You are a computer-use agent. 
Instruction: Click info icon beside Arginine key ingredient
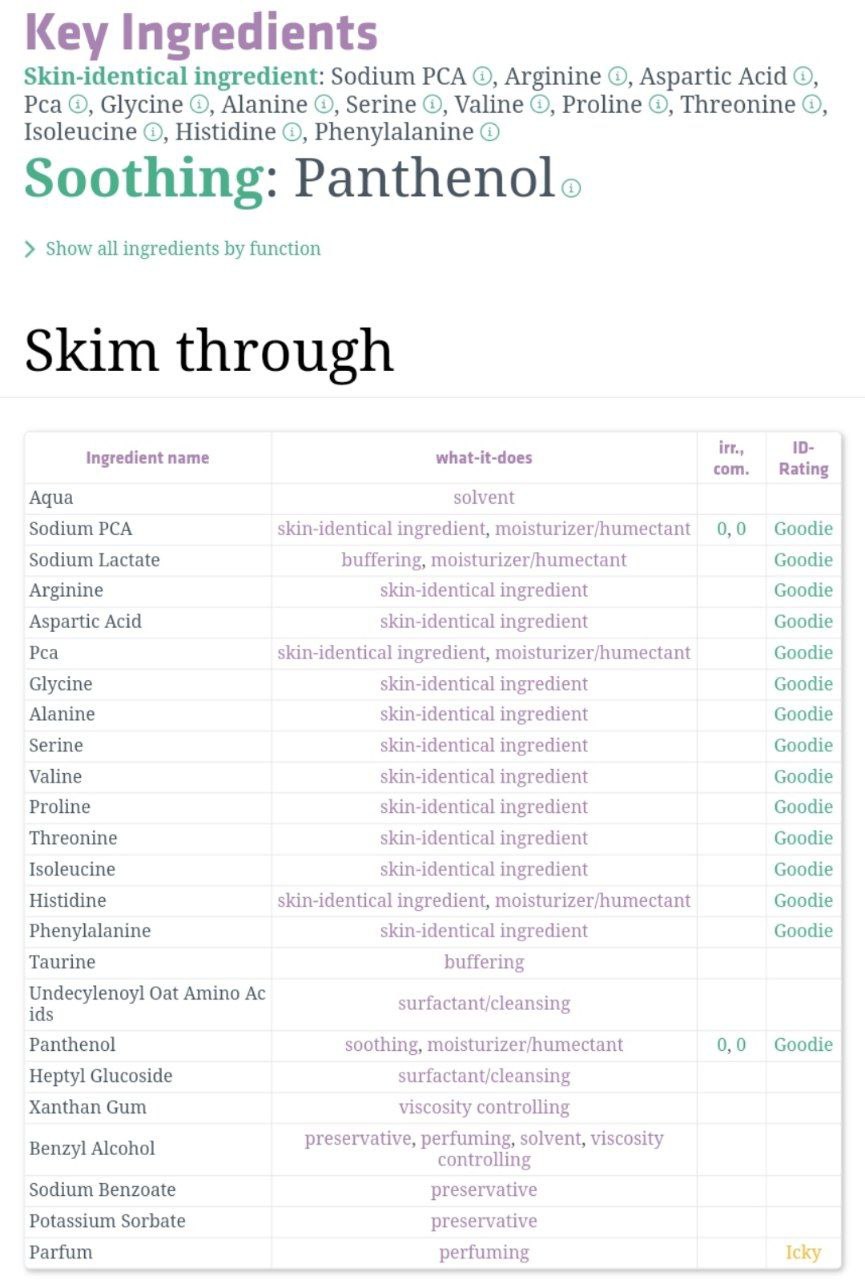[618, 77]
